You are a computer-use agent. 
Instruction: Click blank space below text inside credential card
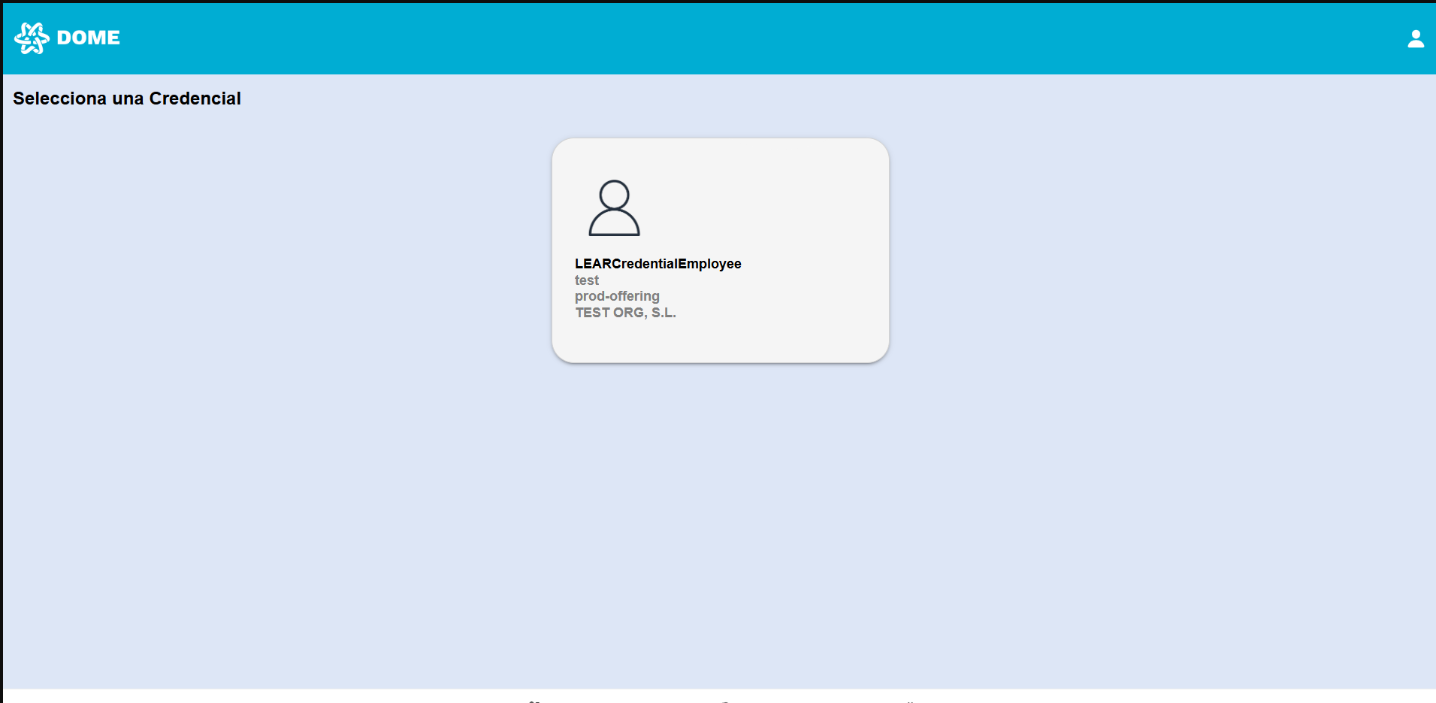pyautogui.click(x=700, y=340)
